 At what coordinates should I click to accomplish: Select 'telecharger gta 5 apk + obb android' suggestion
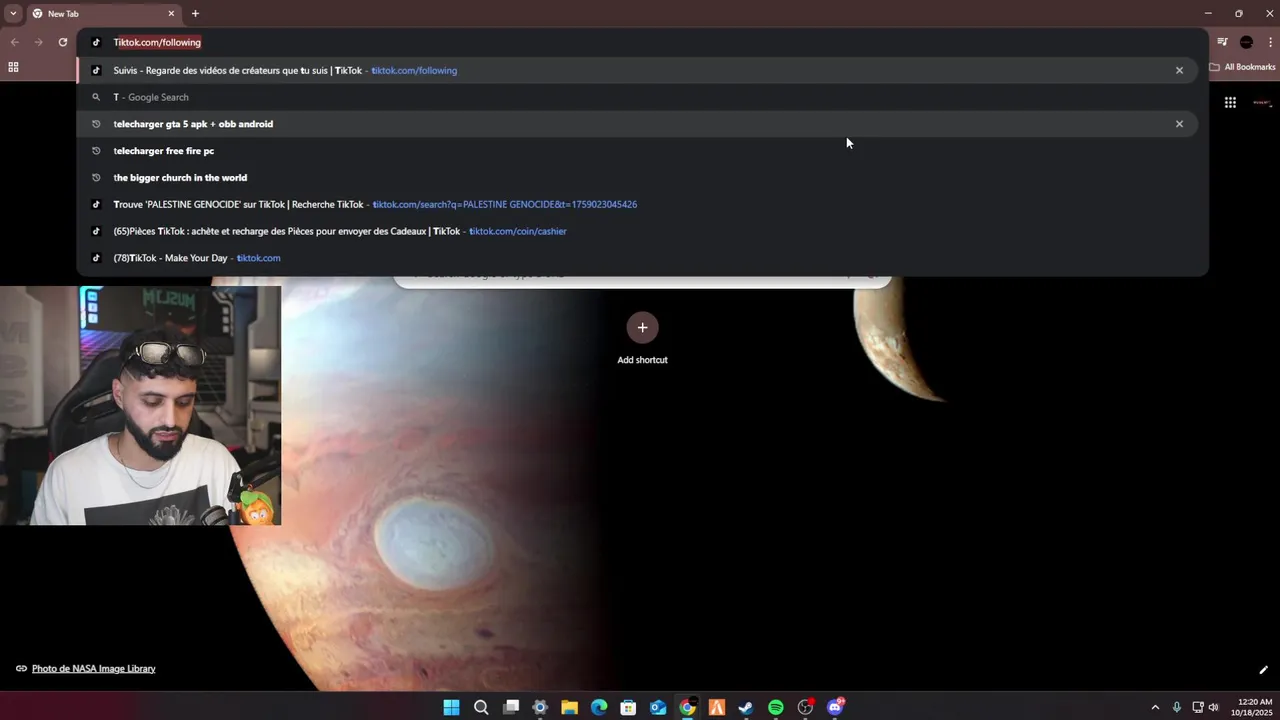(637, 124)
